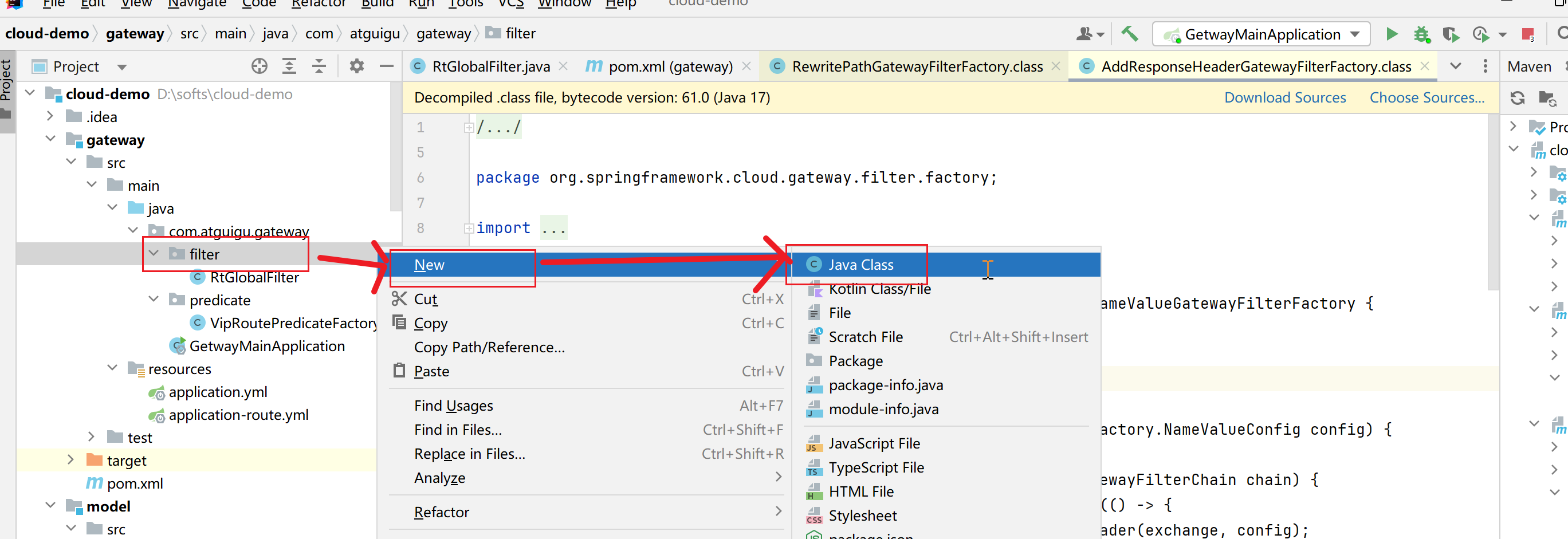The image size is (1568, 539).
Task: Create a new HTML File
Action: click(946, 491)
